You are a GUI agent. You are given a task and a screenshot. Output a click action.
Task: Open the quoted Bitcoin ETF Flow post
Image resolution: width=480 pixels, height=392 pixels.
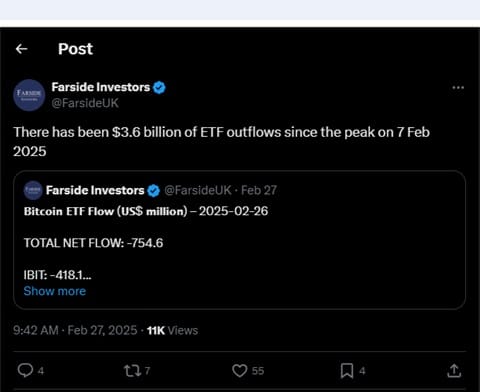[239, 240]
